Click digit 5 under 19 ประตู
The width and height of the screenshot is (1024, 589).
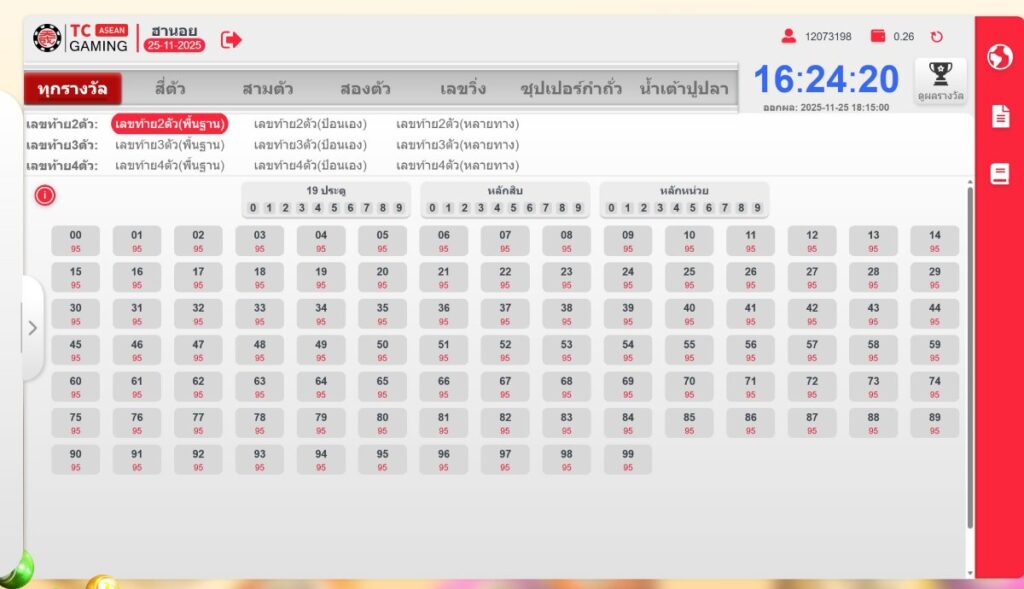[x=334, y=208]
